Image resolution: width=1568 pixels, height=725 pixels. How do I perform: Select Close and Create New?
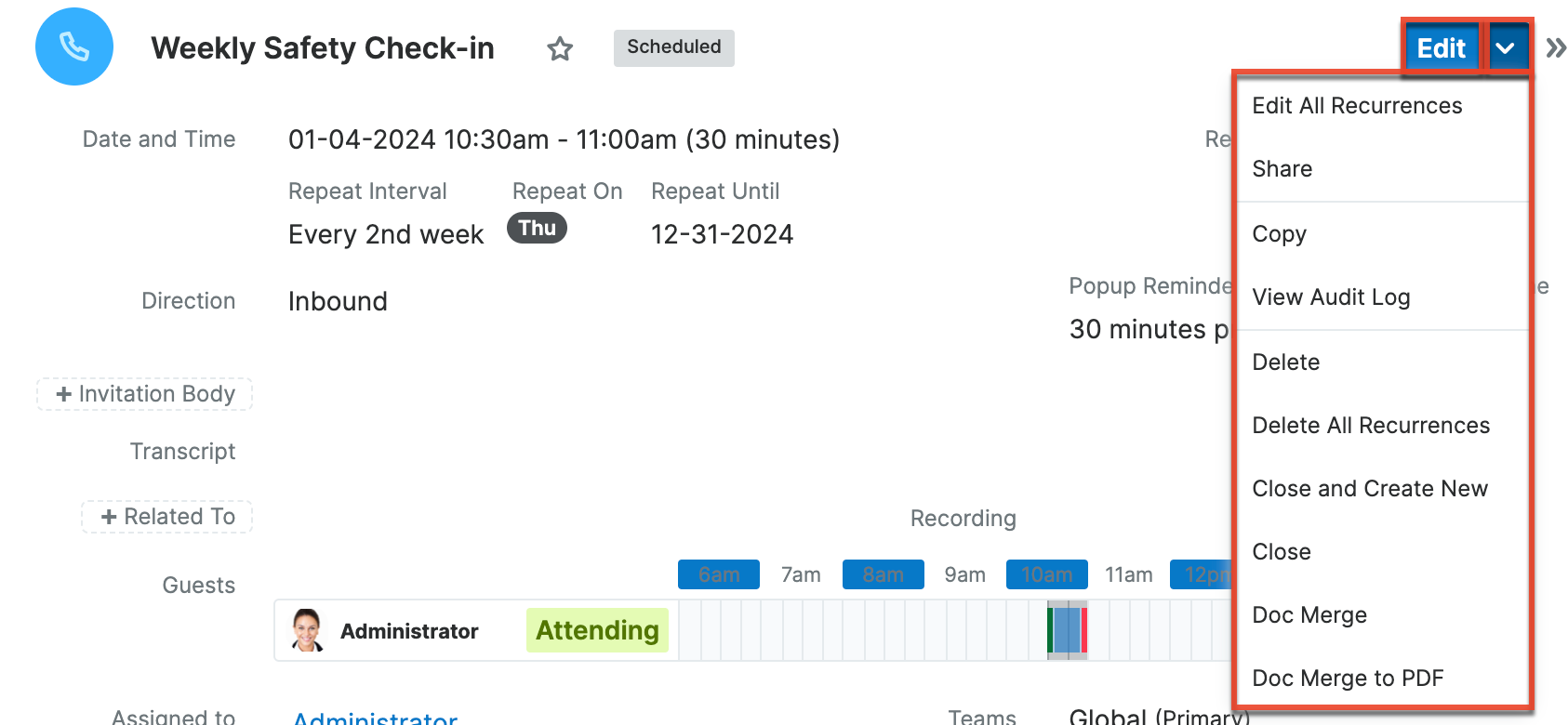tap(1370, 489)
